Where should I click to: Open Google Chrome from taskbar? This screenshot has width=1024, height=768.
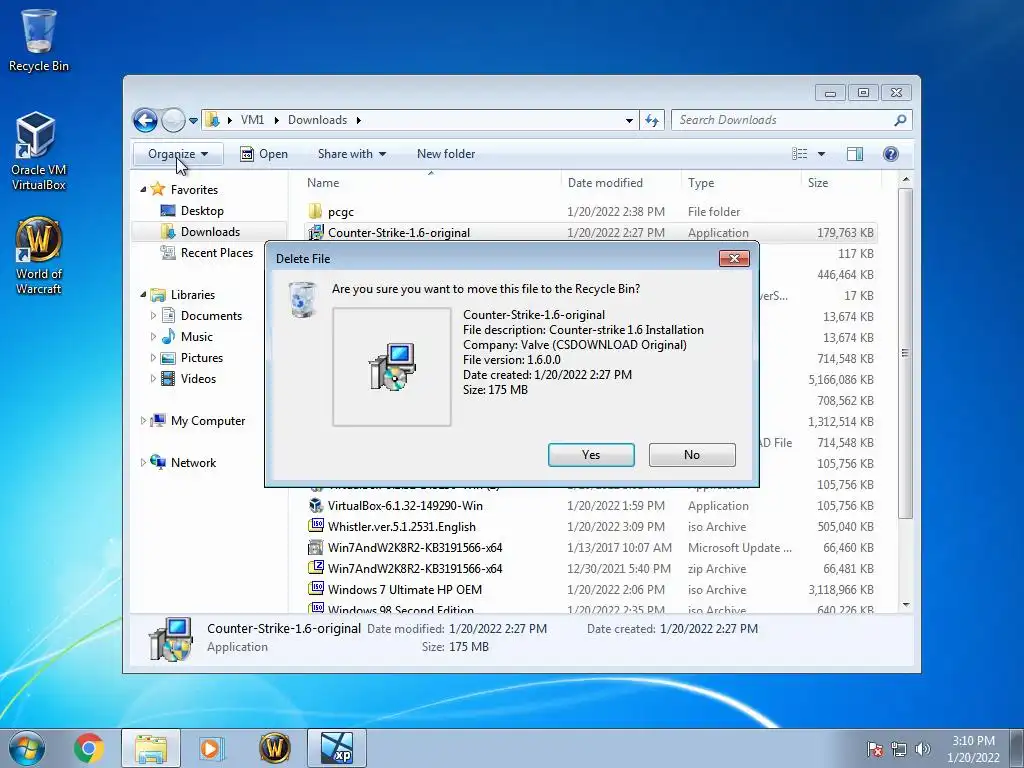tap(89, 748)
